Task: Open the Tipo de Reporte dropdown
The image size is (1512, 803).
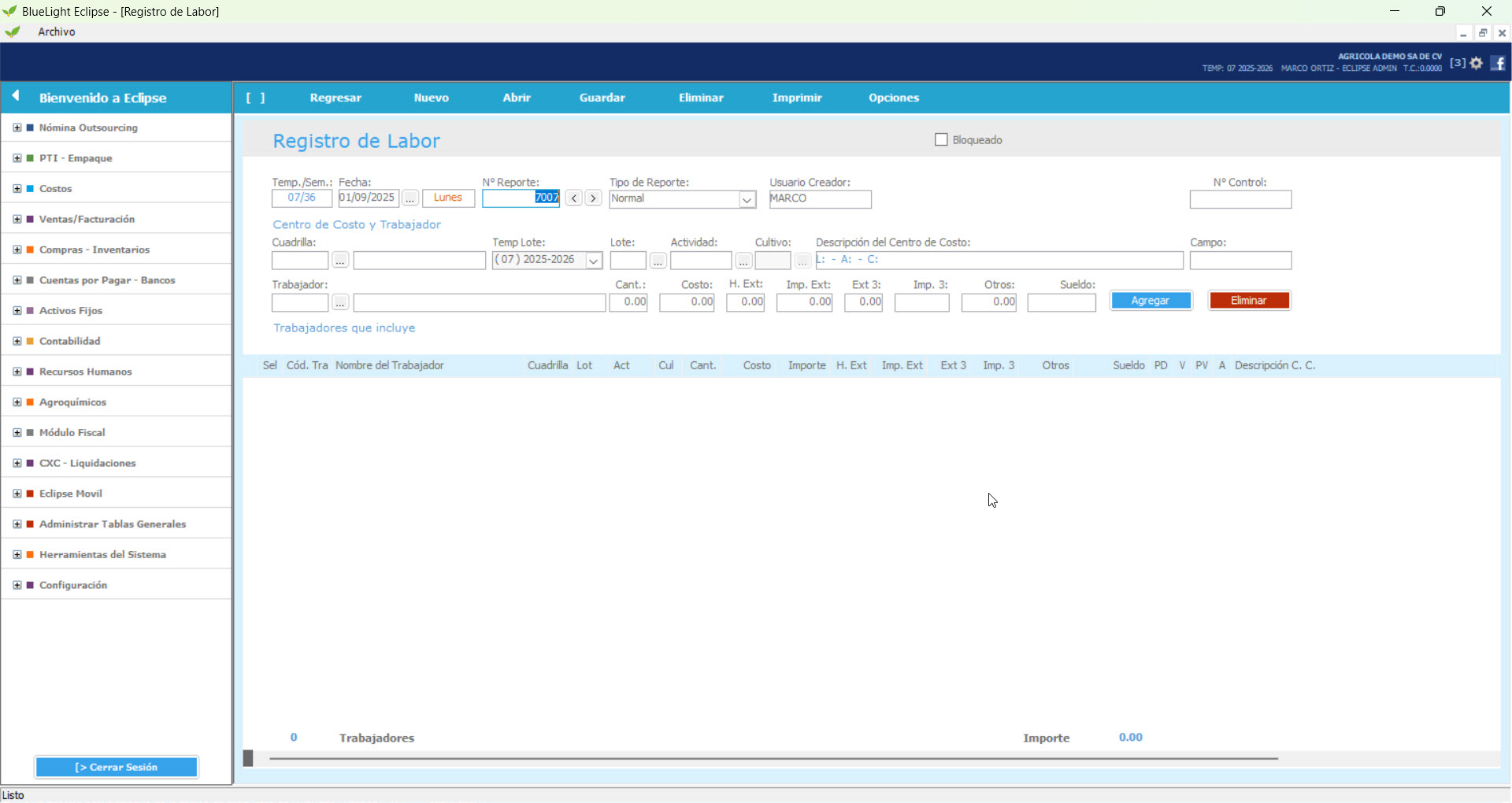Action: coord(746,199)
